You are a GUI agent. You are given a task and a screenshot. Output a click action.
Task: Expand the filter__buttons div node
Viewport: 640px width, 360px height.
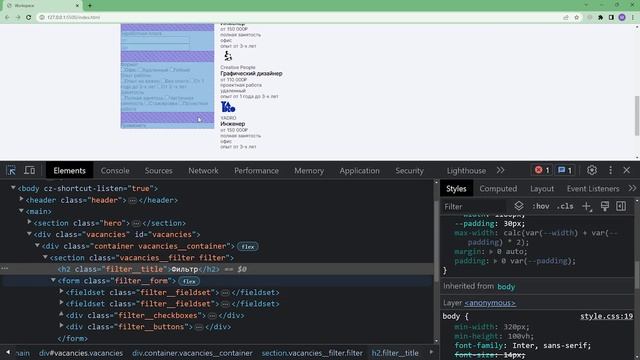(61, 326)
